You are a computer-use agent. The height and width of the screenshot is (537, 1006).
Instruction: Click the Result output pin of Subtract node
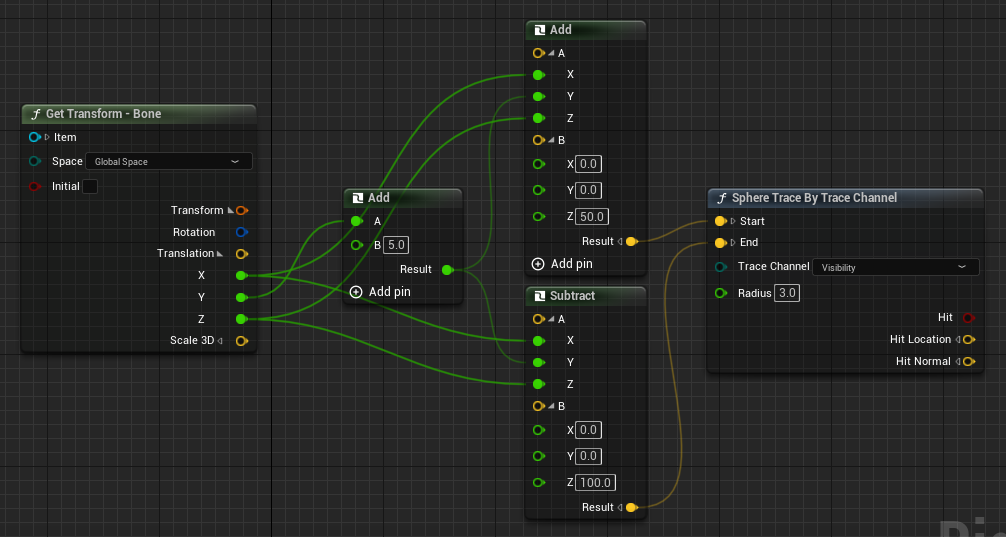point(631,507)
